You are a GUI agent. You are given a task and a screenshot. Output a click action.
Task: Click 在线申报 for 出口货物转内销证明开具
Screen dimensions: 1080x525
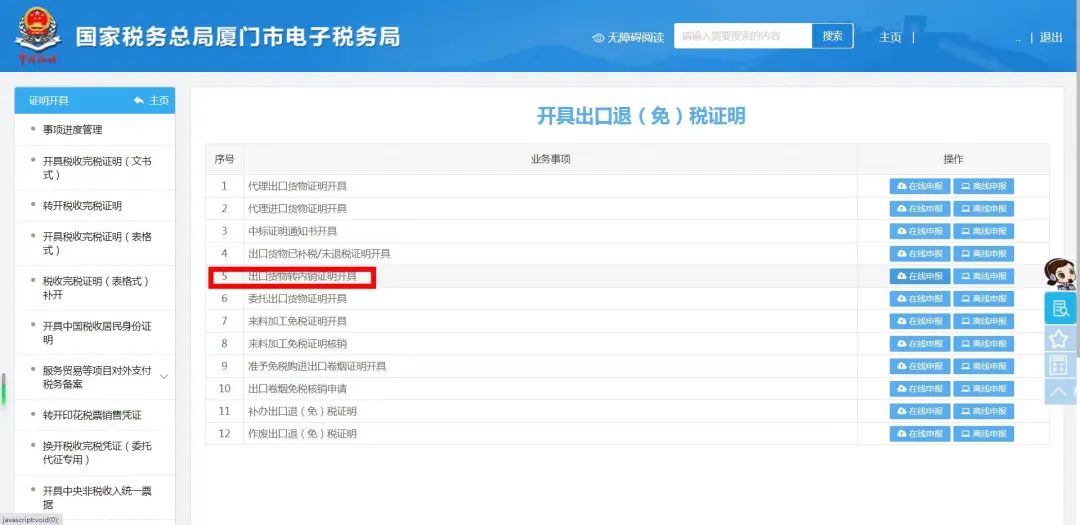point(920,276)
